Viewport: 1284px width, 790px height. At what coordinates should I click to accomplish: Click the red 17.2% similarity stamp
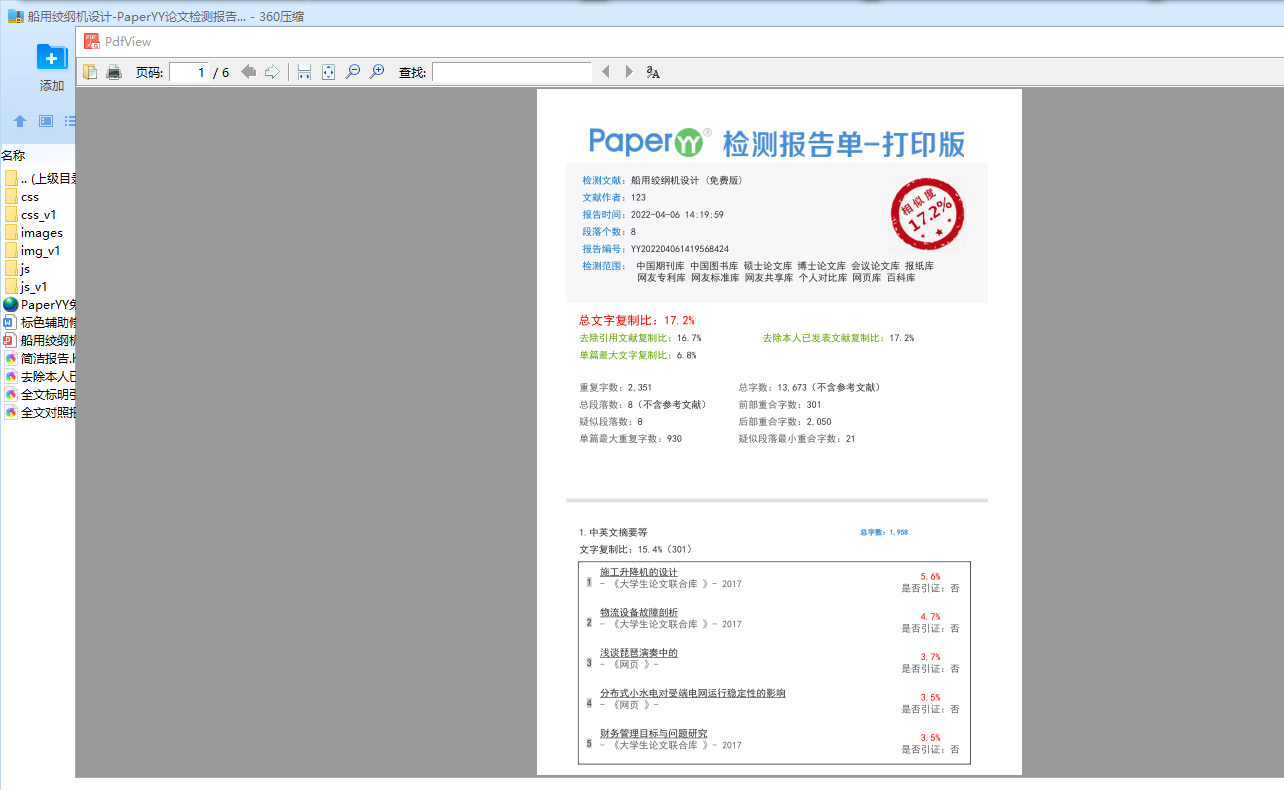coord(927,214)
